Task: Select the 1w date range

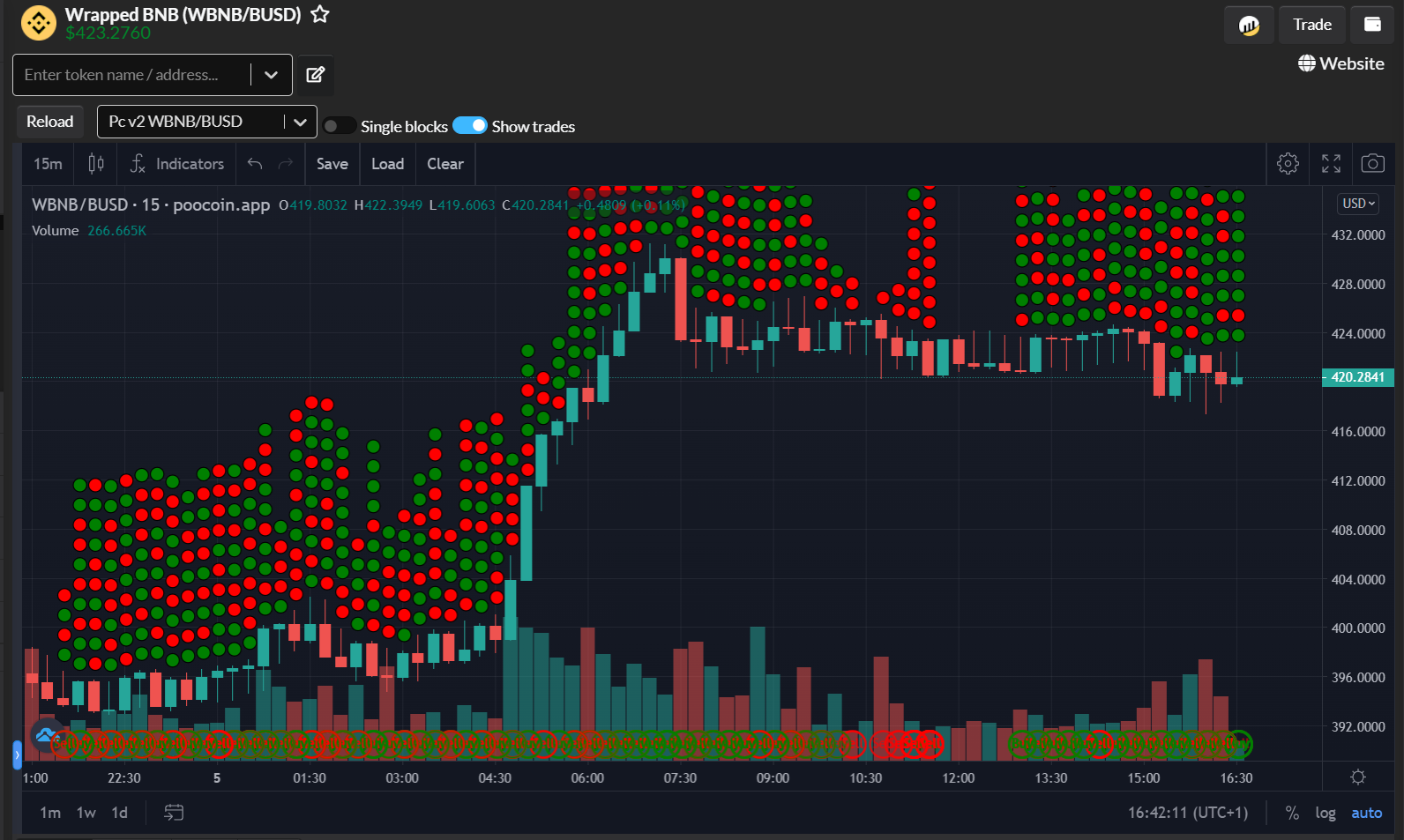Action: point(86,813)
